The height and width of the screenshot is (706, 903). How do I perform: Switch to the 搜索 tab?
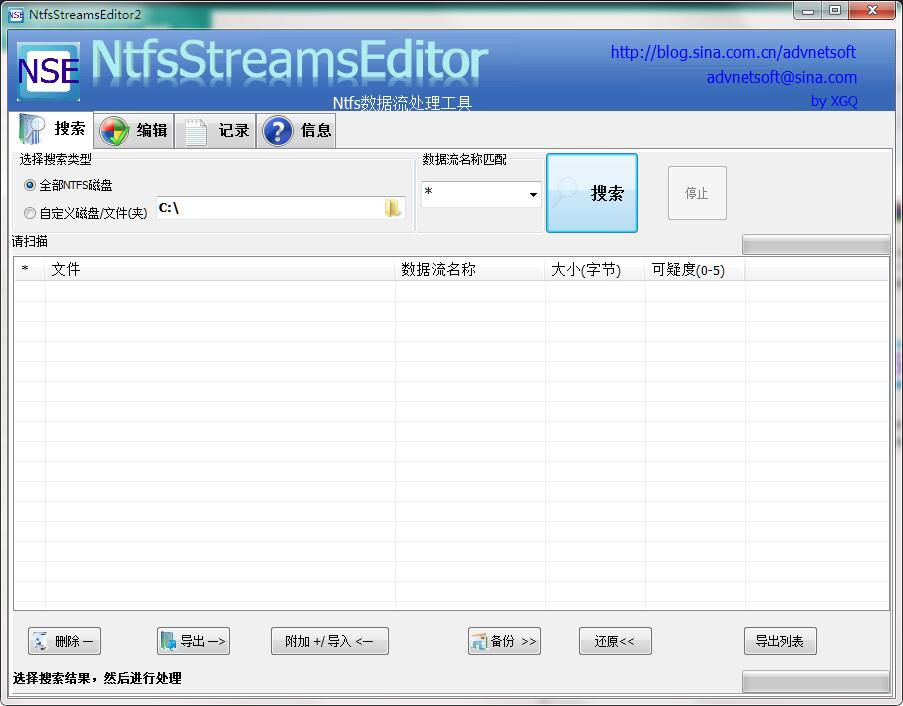[x=52, y=129]
